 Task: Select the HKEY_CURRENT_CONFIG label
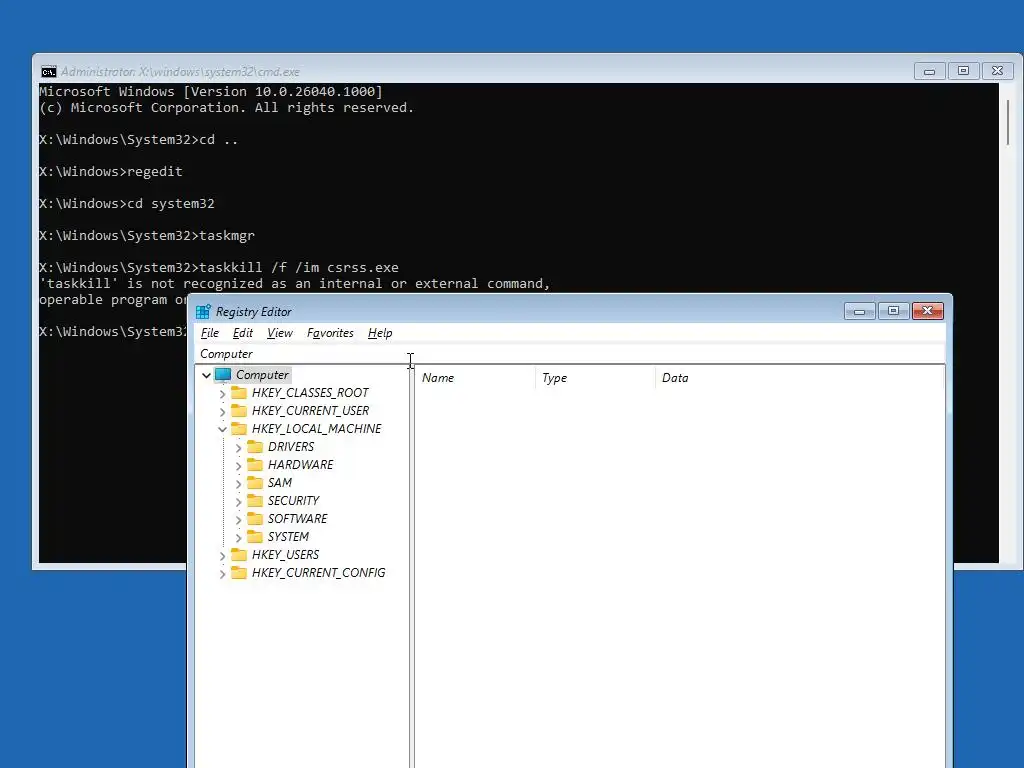[319, 573]
